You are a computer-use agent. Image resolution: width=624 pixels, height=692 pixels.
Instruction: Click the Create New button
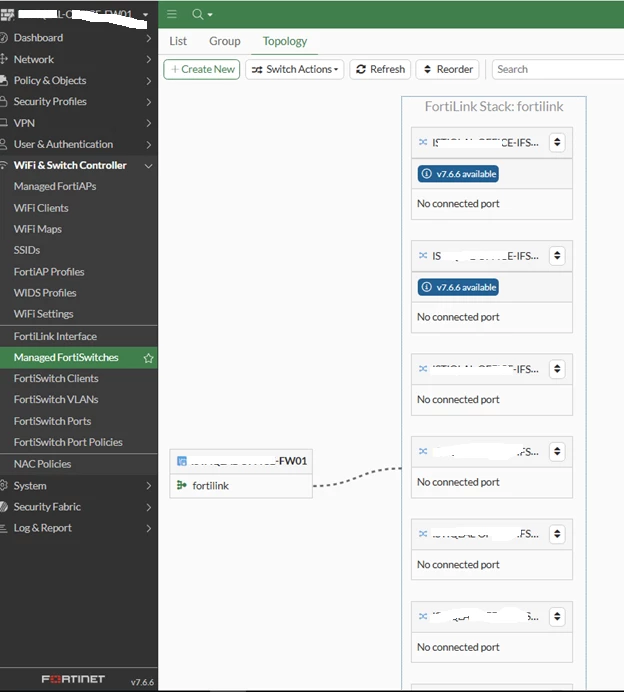[x=202, y=69]
